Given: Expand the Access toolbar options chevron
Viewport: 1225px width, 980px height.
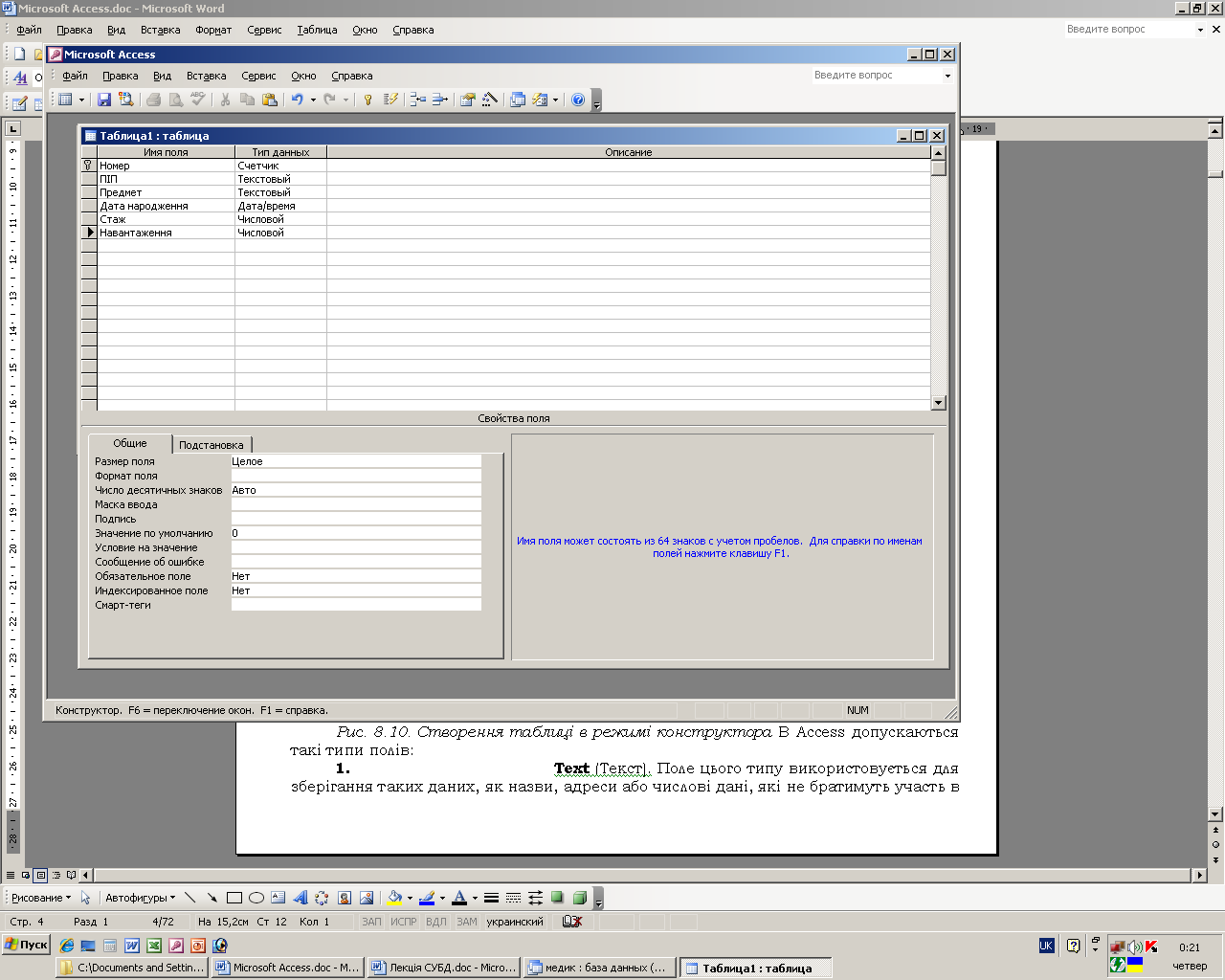Looking at the screenshot, I should click(597, 100).
